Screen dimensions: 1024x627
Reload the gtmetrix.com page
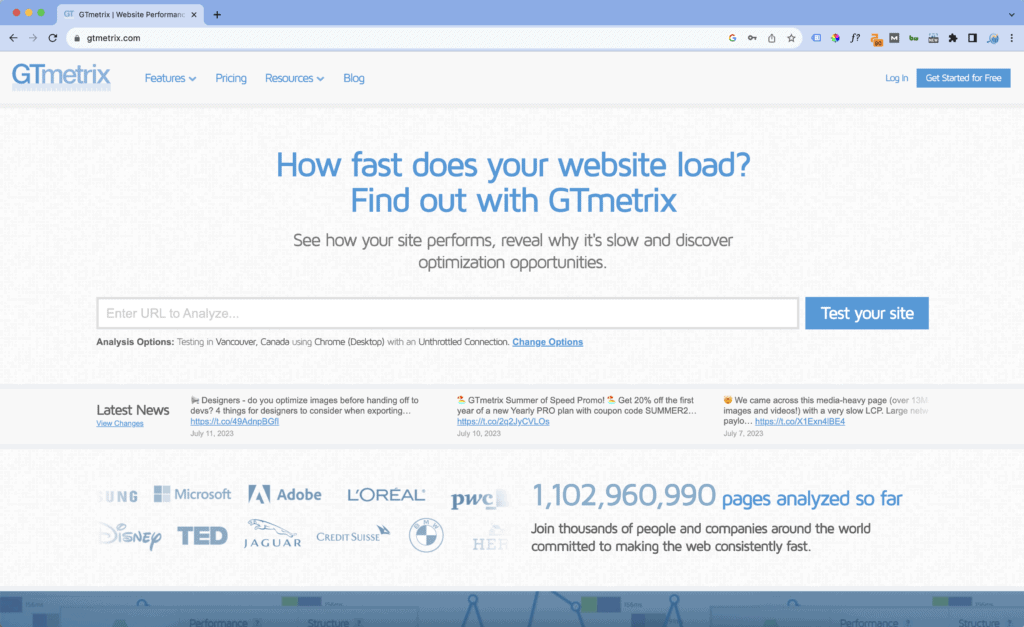click(53, 38)
